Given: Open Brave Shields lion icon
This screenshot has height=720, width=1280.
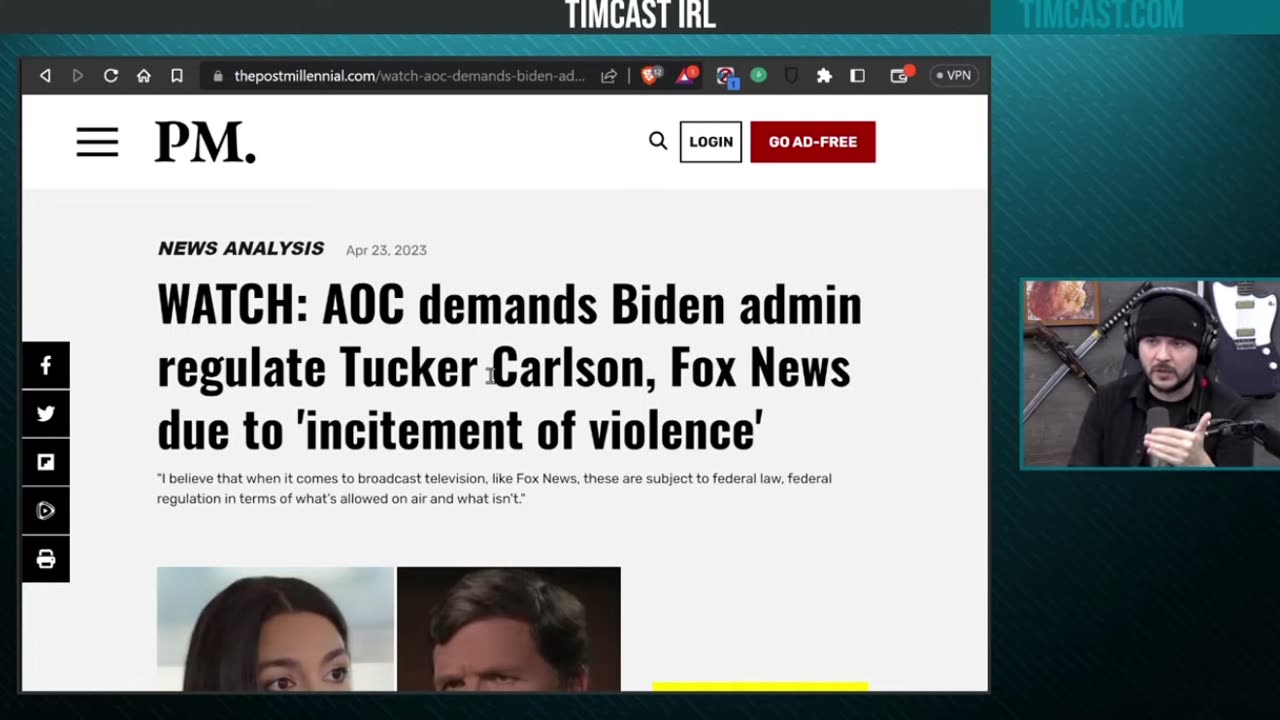Looking at the screenshot, I should 650,75.
